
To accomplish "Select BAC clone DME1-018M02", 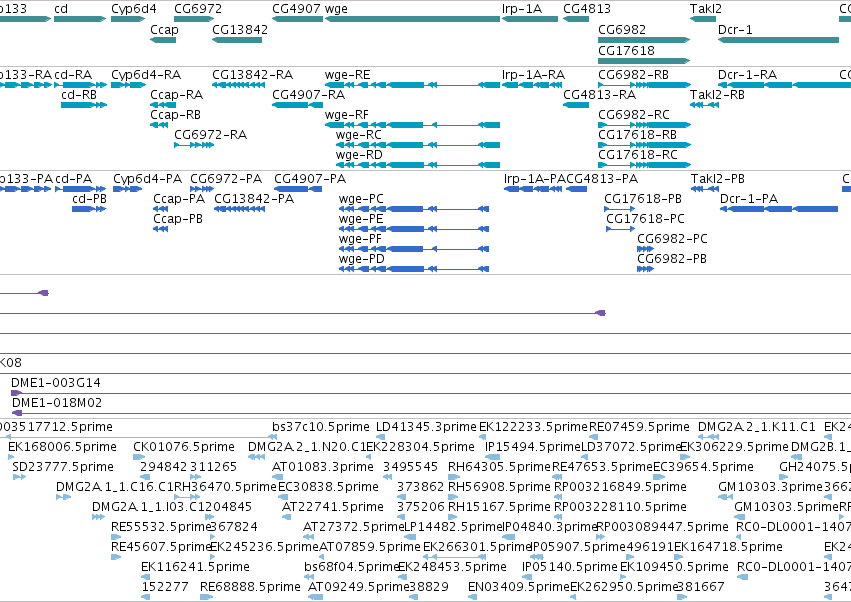I will (x=431, y=414).
